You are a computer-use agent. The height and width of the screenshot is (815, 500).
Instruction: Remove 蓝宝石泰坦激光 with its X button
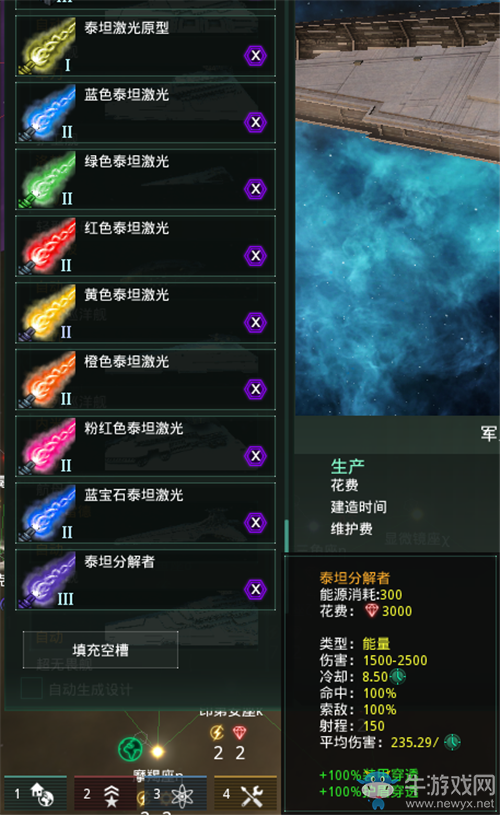point(255,522)
